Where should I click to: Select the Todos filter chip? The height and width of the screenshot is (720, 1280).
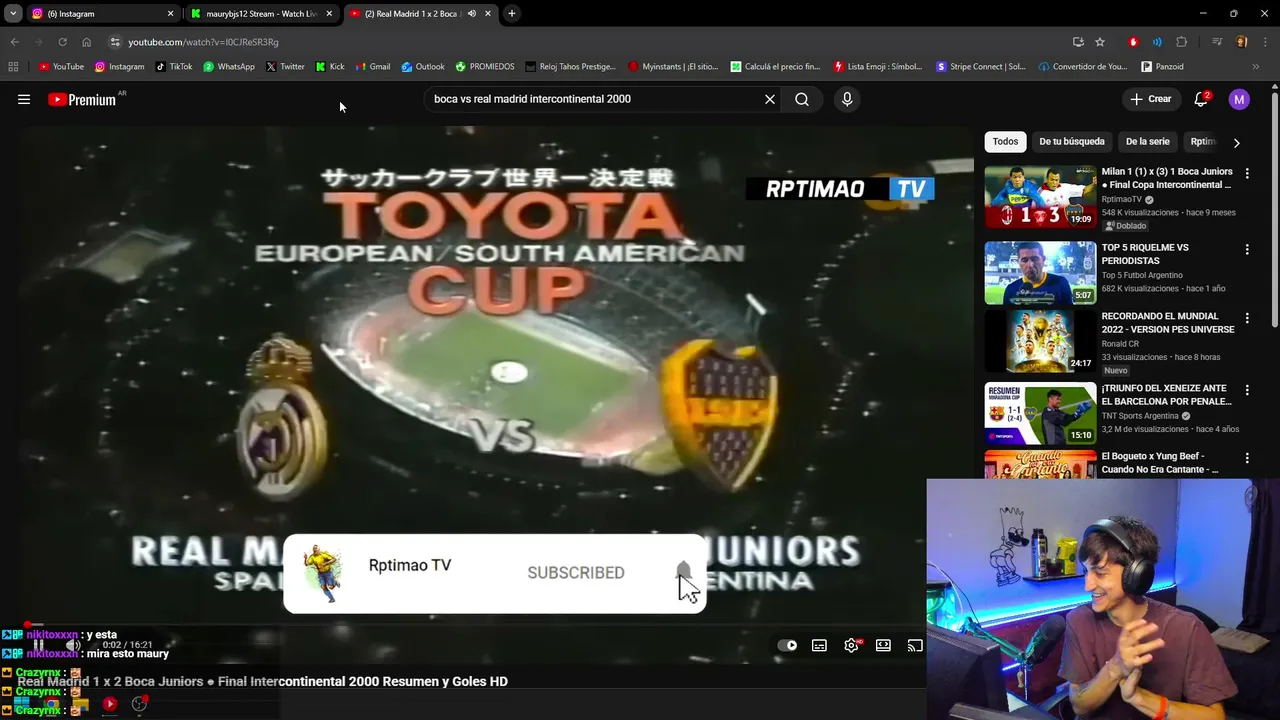tap(1005, 142)
